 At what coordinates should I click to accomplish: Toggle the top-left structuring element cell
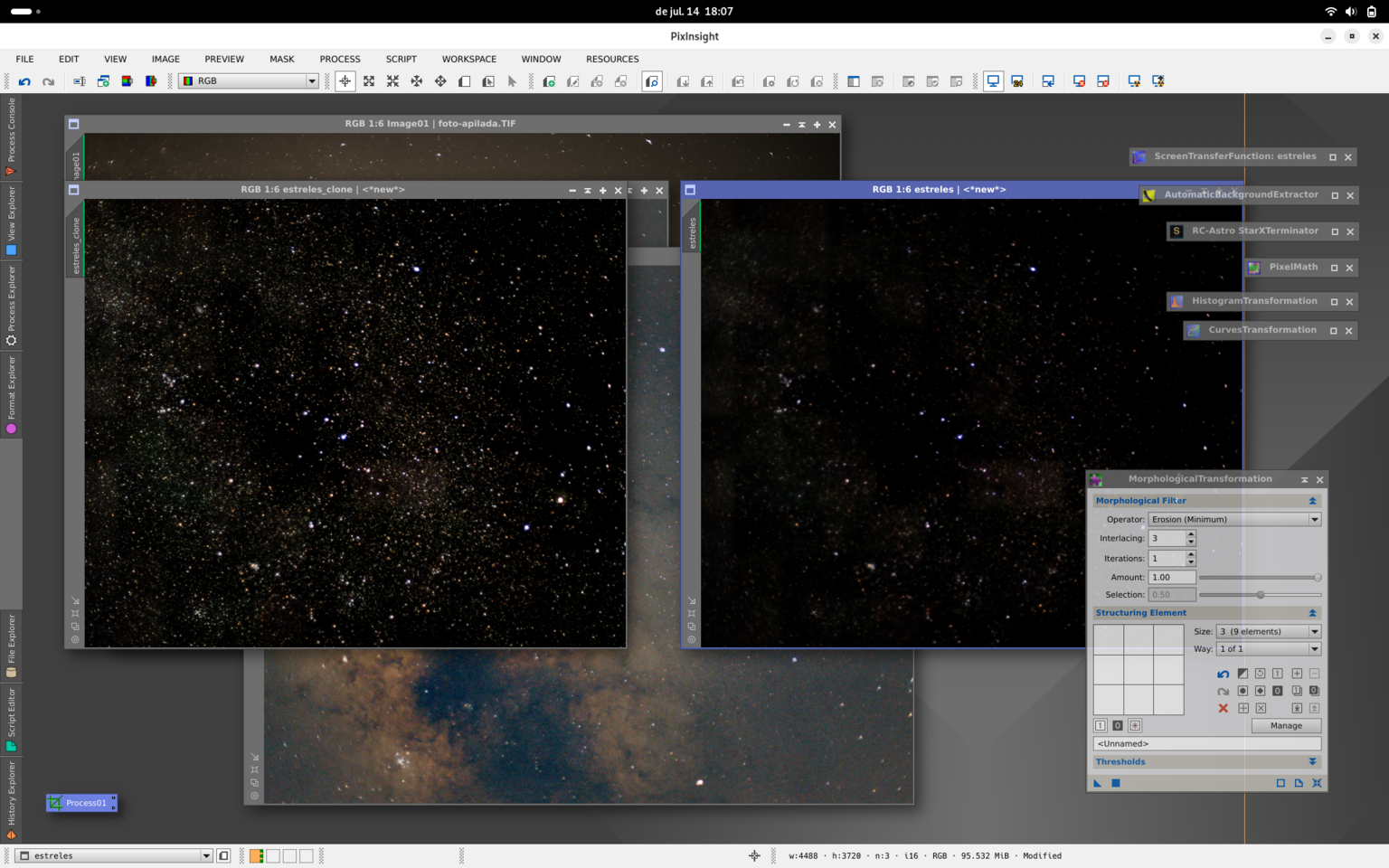coord(1109,640)
